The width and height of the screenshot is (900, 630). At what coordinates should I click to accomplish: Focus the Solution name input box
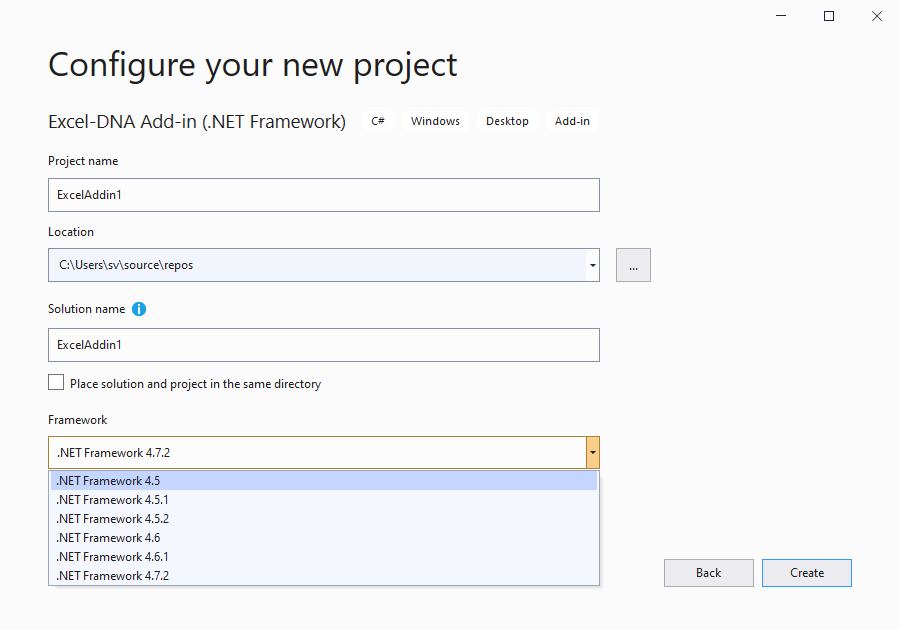pos(324,345)
